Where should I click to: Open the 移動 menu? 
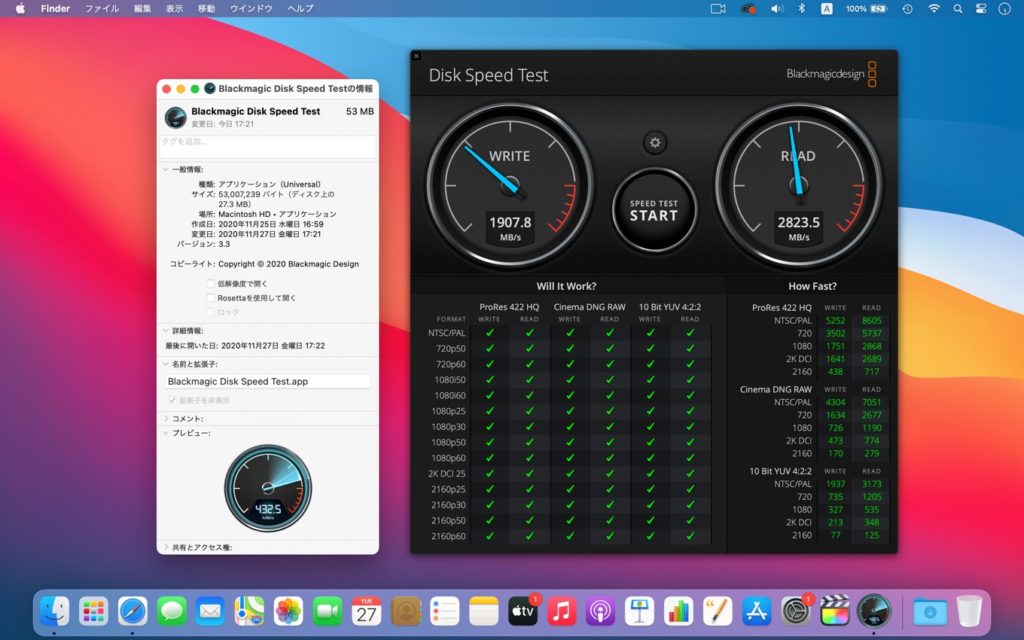point(206,8)
